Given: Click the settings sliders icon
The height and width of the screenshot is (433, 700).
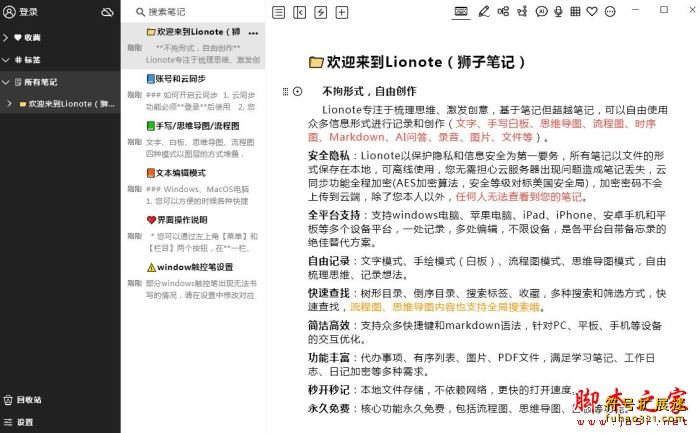Looking at the screenshot, I should [8, 422].
